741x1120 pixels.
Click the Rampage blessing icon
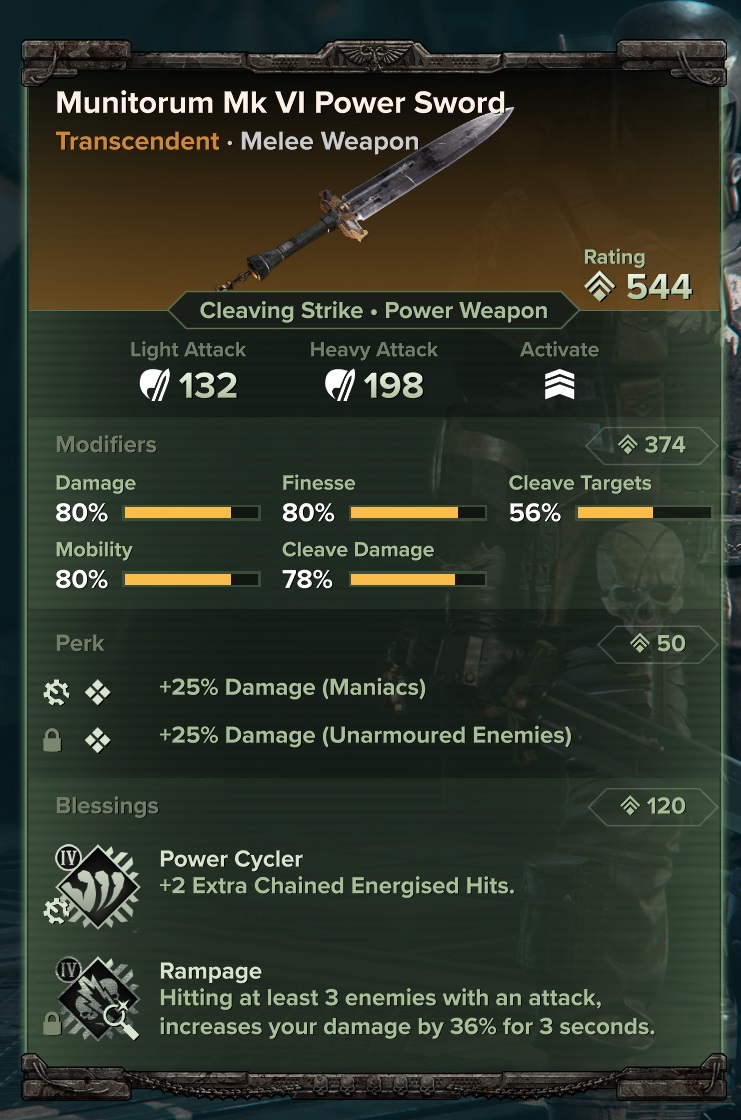99,999
